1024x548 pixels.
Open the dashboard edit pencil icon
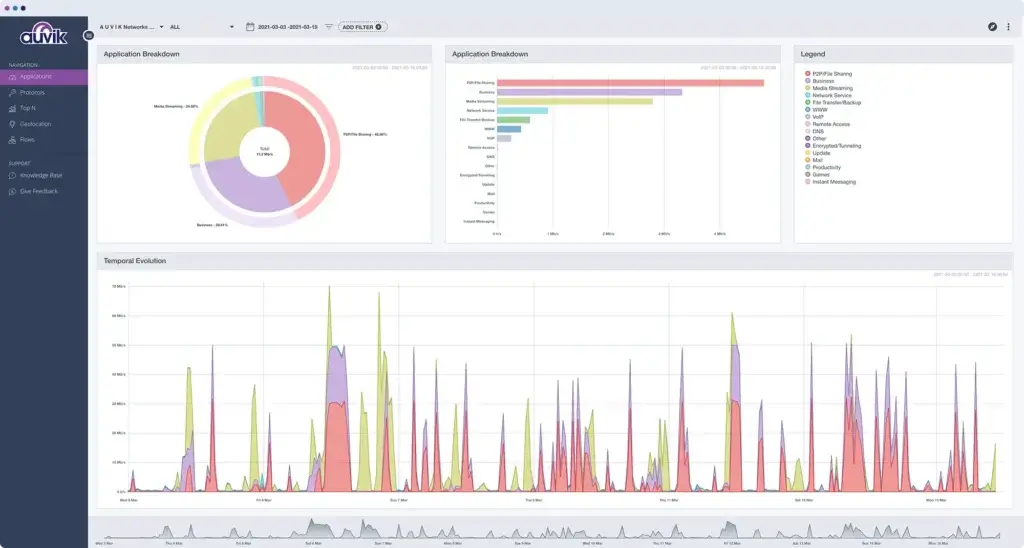[992, 27]
